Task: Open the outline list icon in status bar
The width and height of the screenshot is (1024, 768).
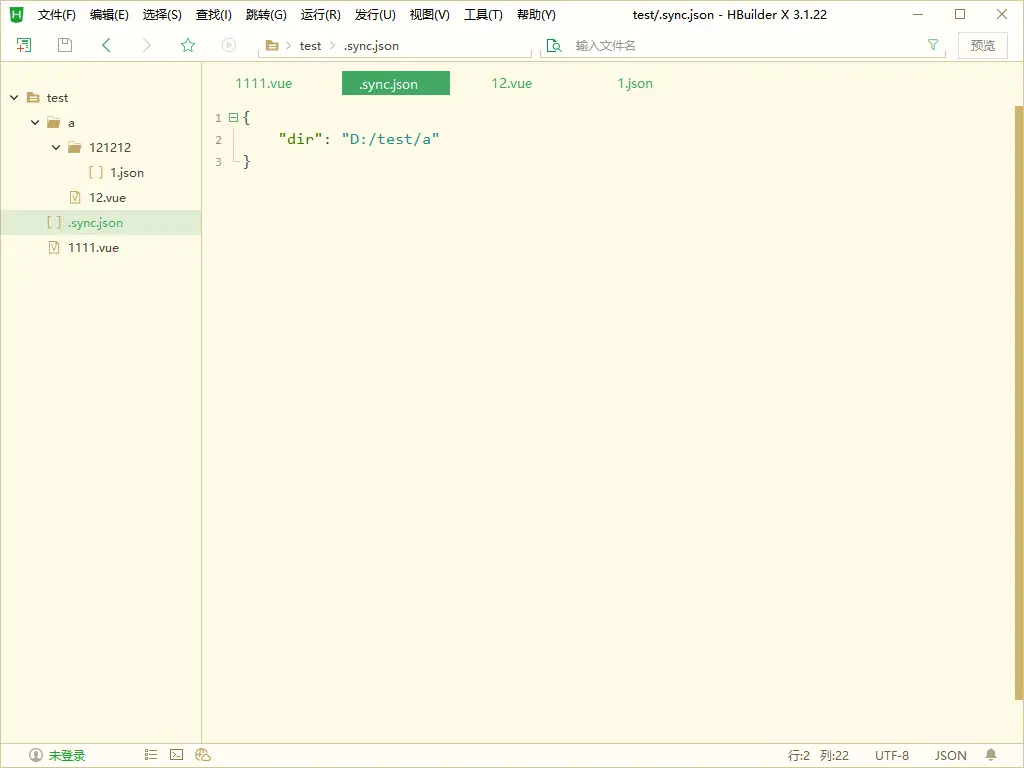Action: click(151, 755)
